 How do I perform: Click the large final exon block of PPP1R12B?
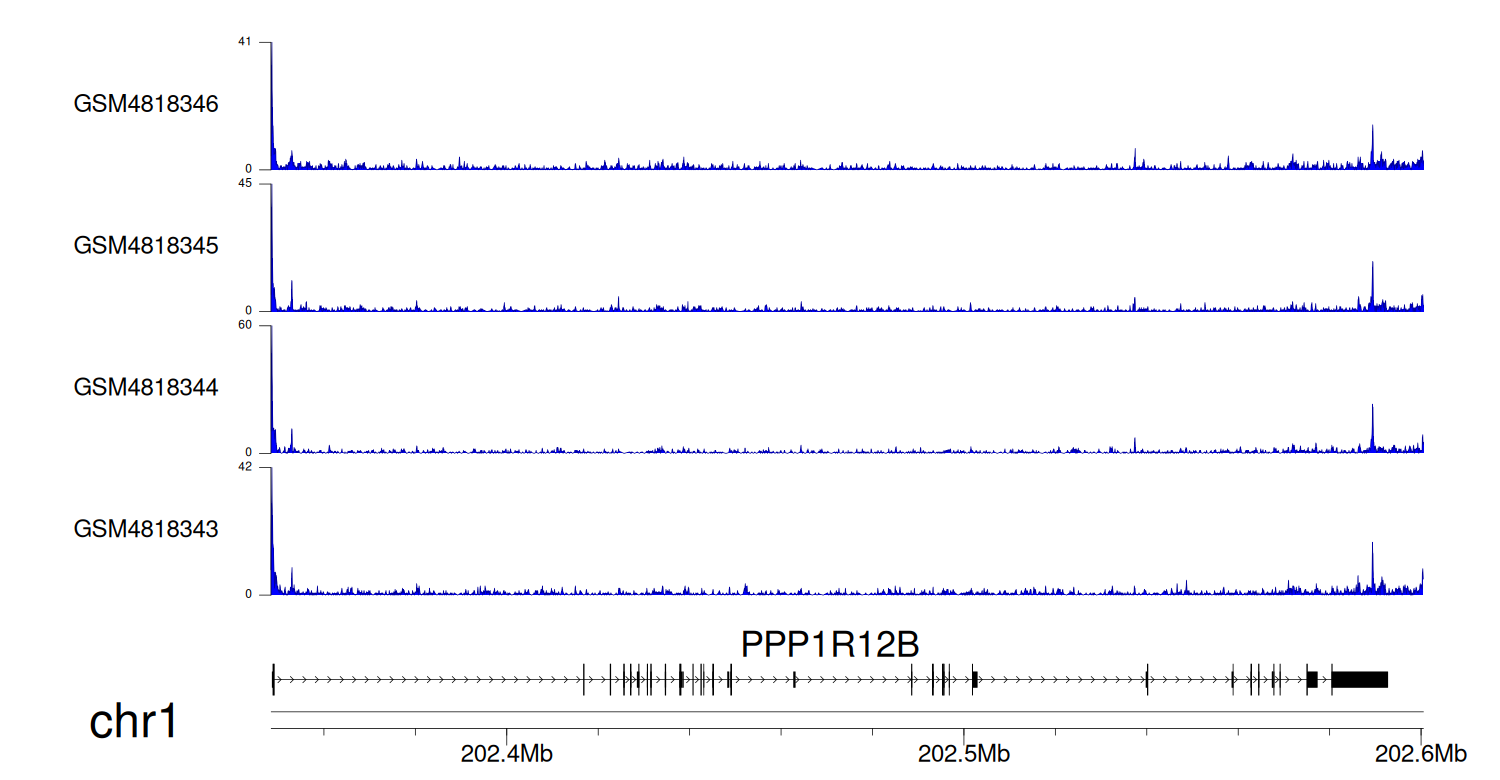1359,679
